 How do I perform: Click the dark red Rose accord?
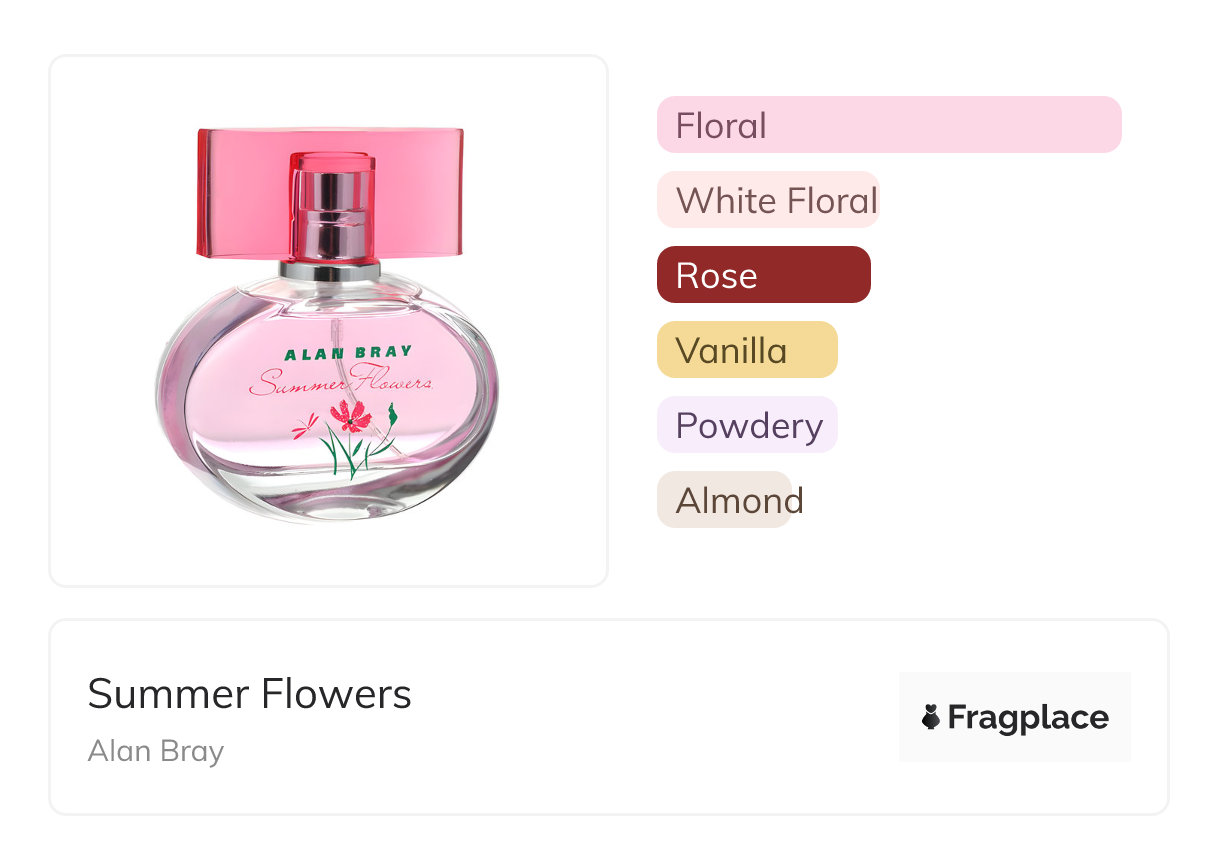point(763,275)
